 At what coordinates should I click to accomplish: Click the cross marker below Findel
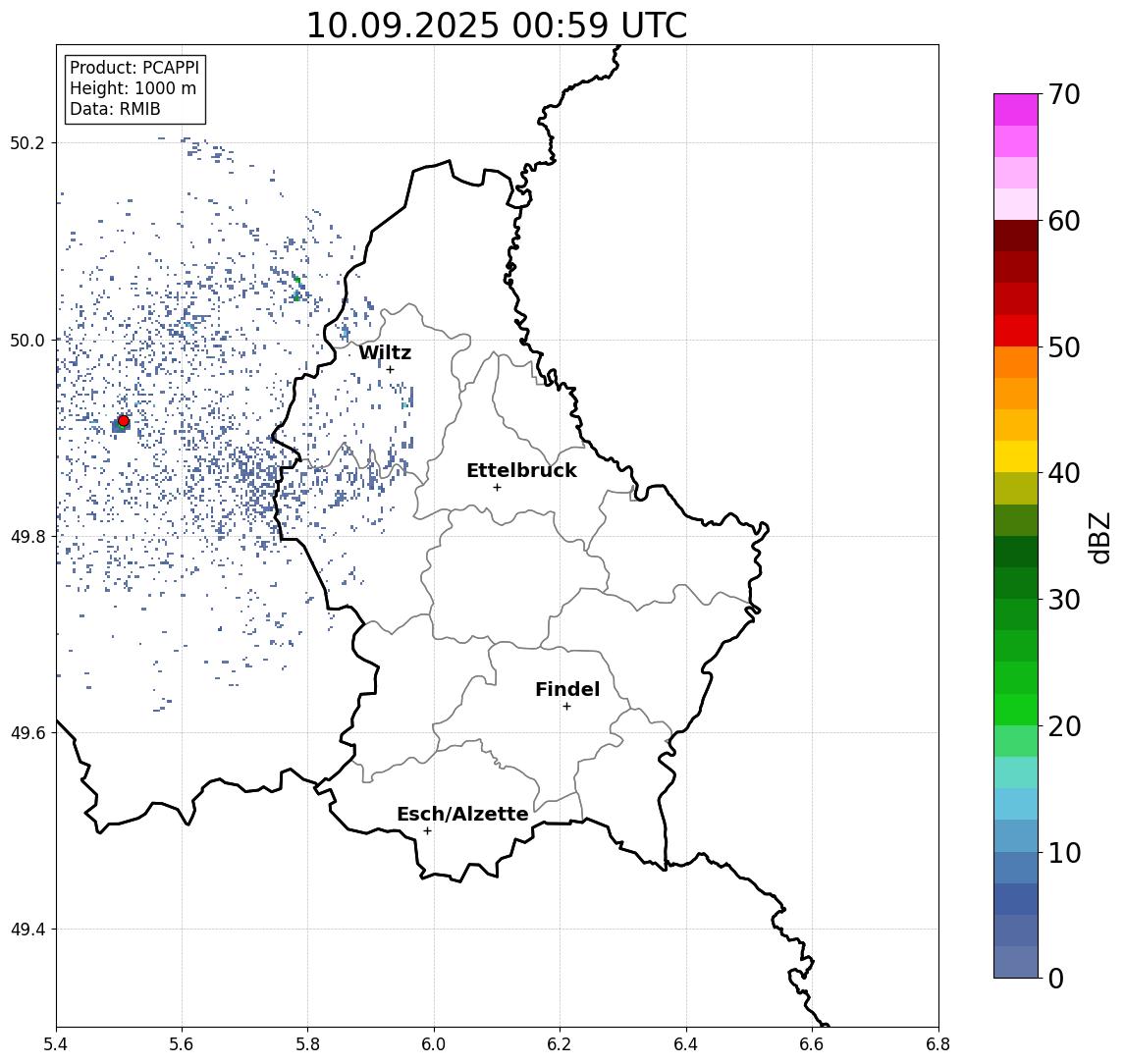[566, 707]
